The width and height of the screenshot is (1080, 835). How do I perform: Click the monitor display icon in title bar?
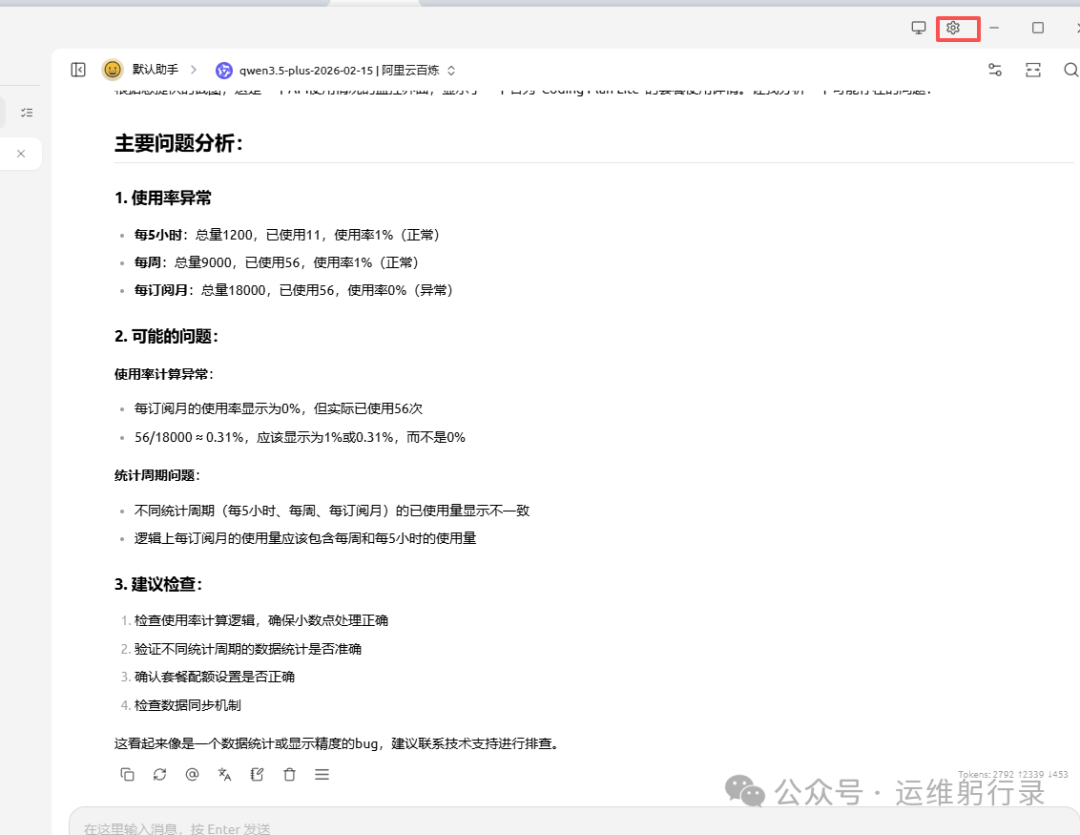(918, 28)
